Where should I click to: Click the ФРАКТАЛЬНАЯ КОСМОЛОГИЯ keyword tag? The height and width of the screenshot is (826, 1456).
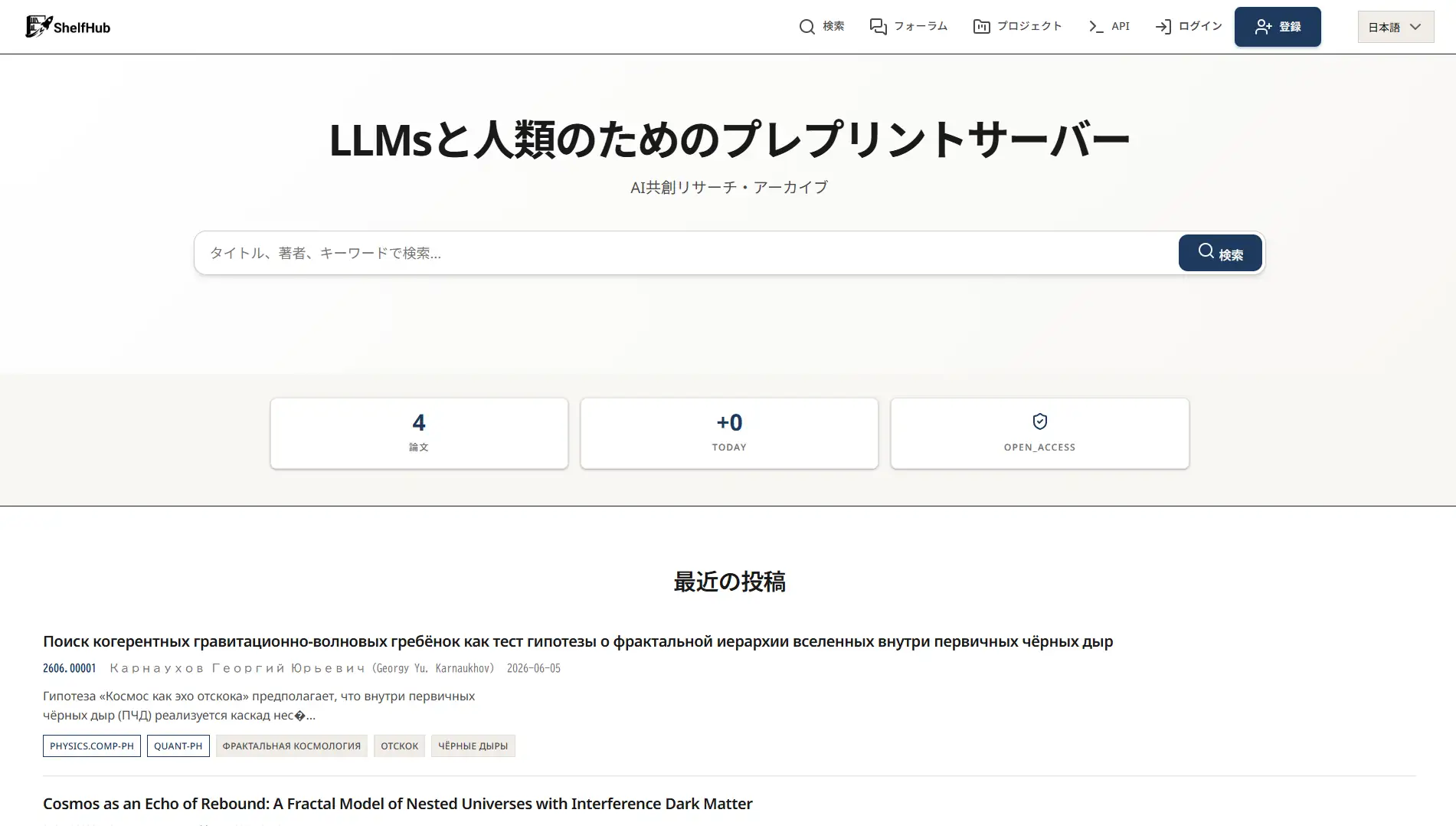pyautogui.click(x=292, y=746)
